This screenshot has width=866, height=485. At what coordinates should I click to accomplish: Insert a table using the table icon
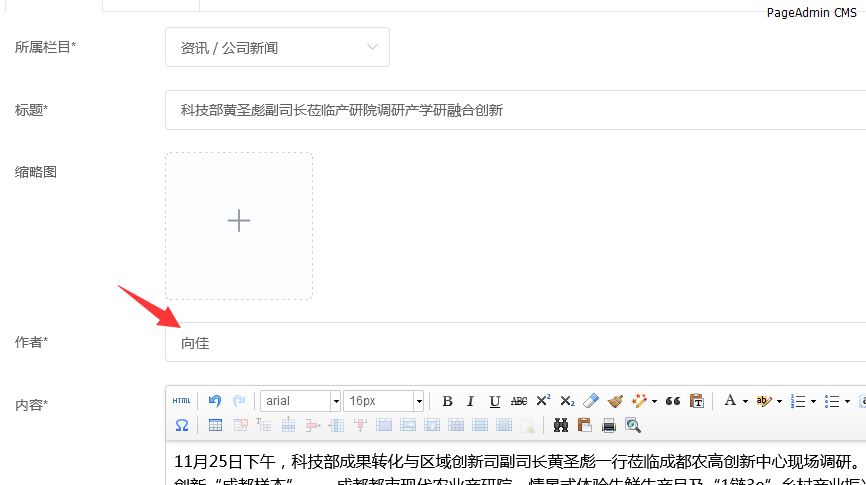[x=215, y=425]
